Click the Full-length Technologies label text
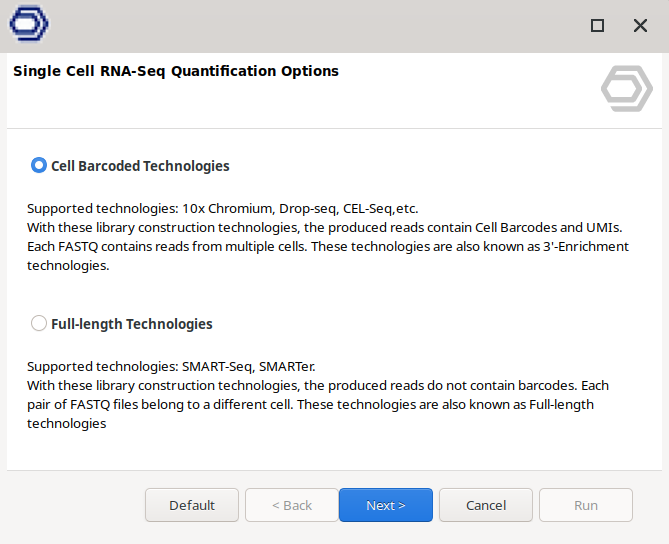This screenshot has width=669, height=544. click(131, 324)
